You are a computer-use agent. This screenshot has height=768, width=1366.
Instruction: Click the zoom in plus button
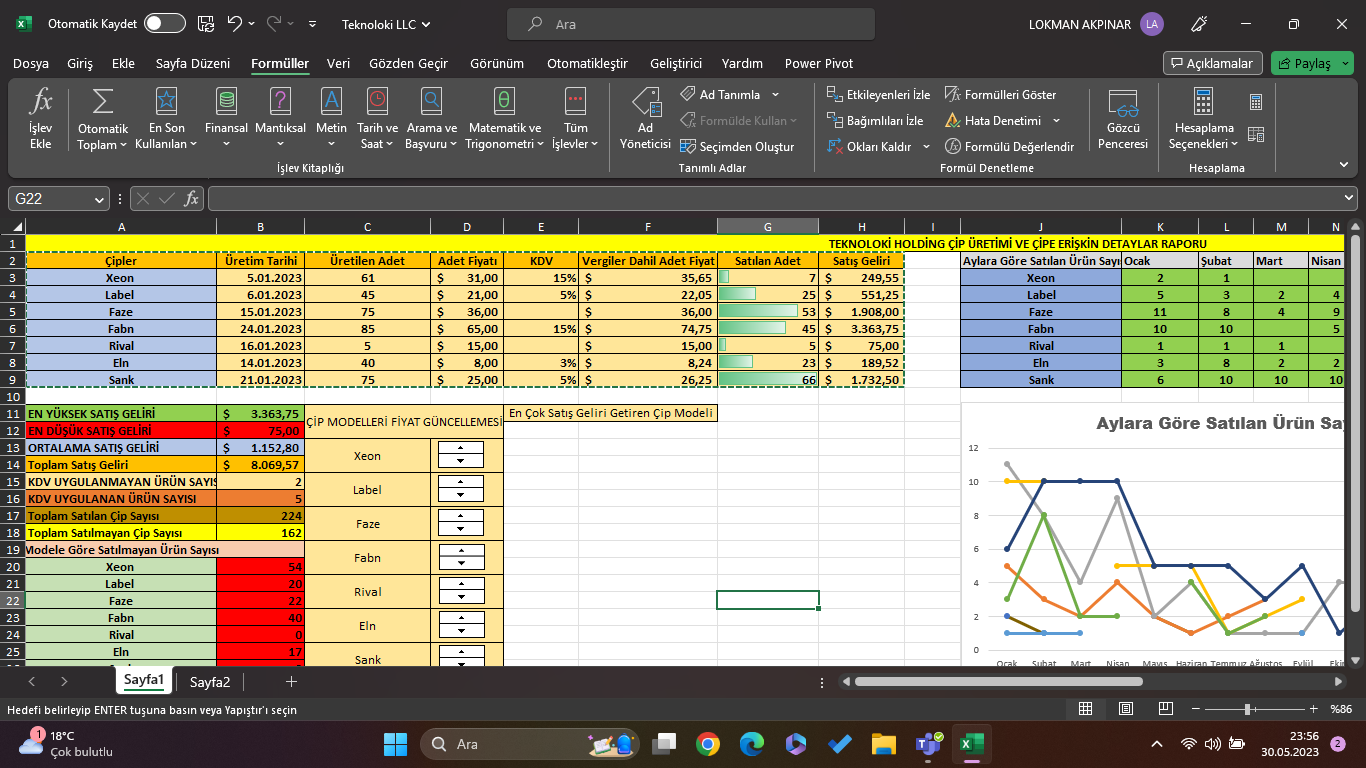1314,709
